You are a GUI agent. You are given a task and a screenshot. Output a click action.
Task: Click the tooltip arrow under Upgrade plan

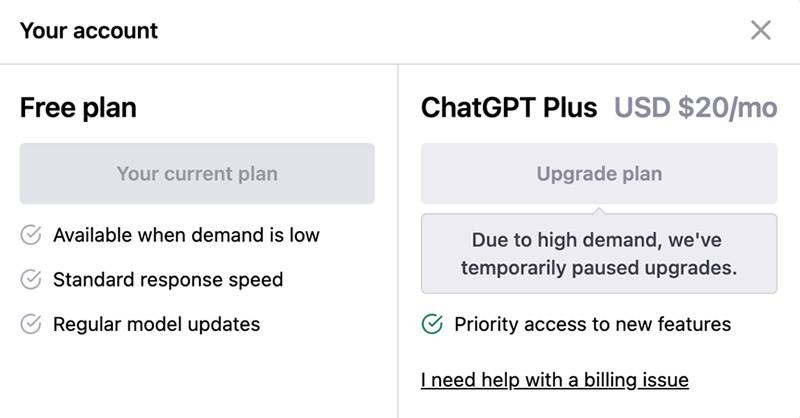pos(599,210)
